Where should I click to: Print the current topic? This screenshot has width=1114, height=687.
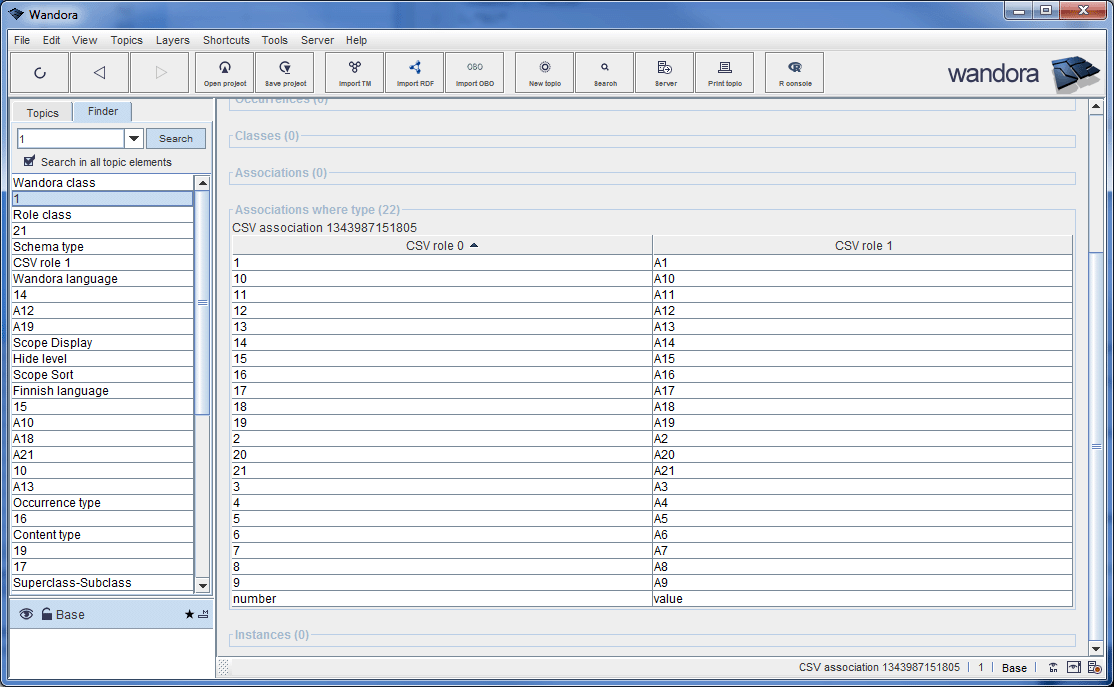point(725,72)
